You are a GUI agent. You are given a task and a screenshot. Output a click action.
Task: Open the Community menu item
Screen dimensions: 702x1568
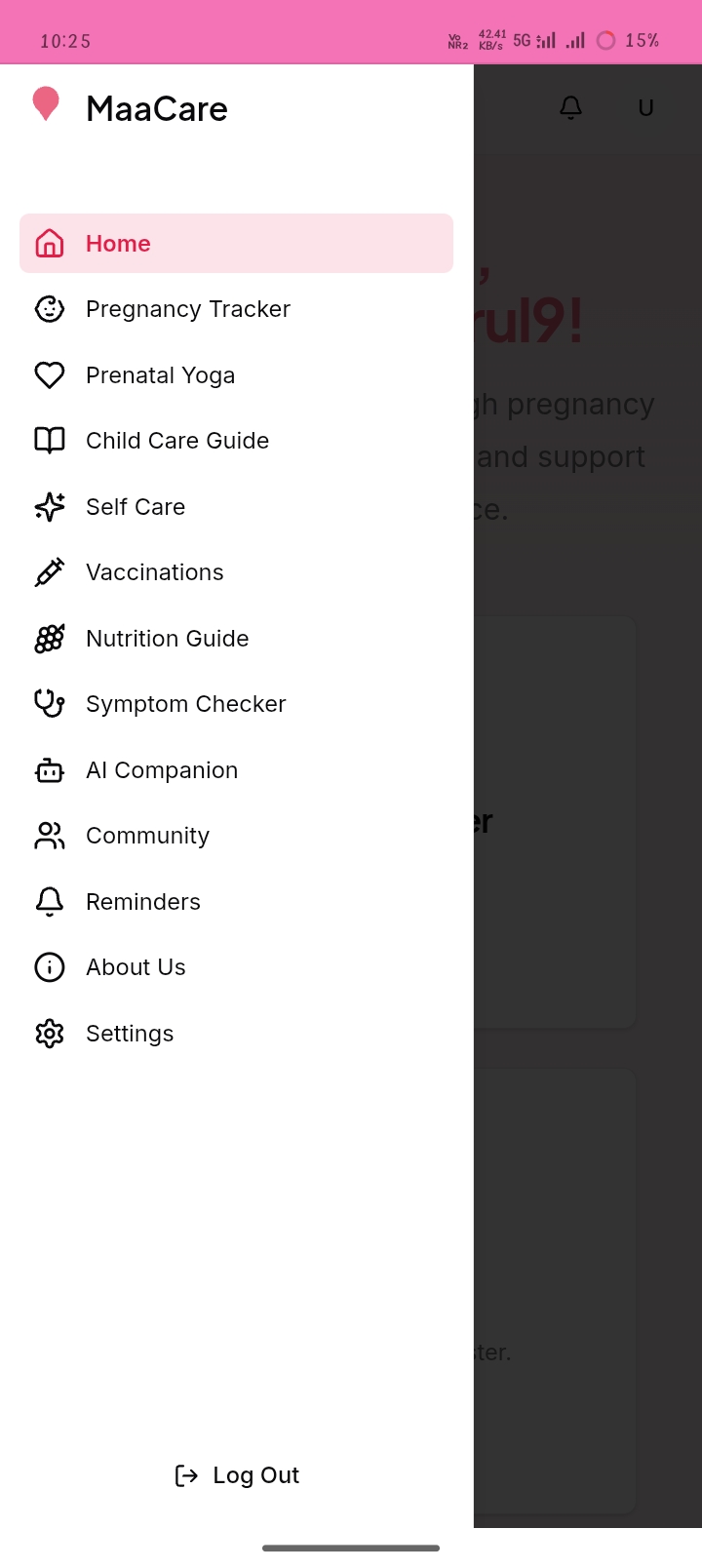(x=147, y=836)
